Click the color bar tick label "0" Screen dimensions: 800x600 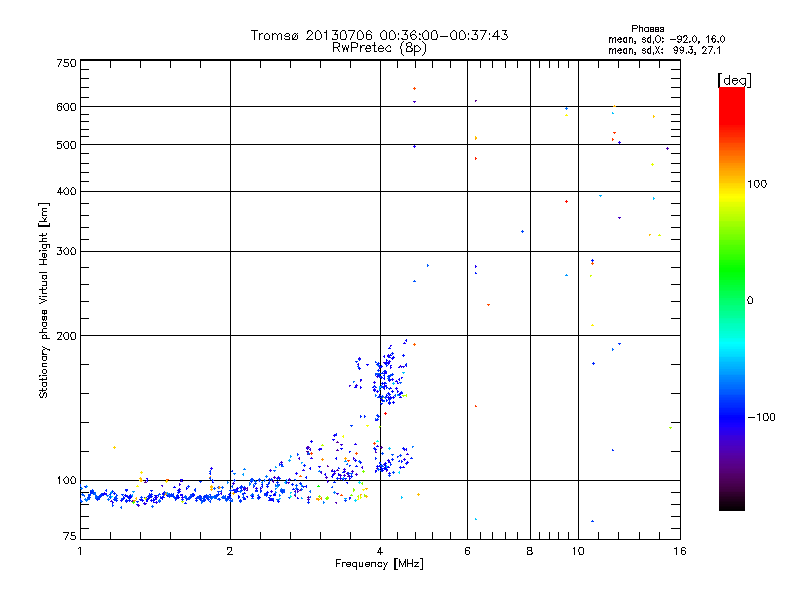pos(749,301)
